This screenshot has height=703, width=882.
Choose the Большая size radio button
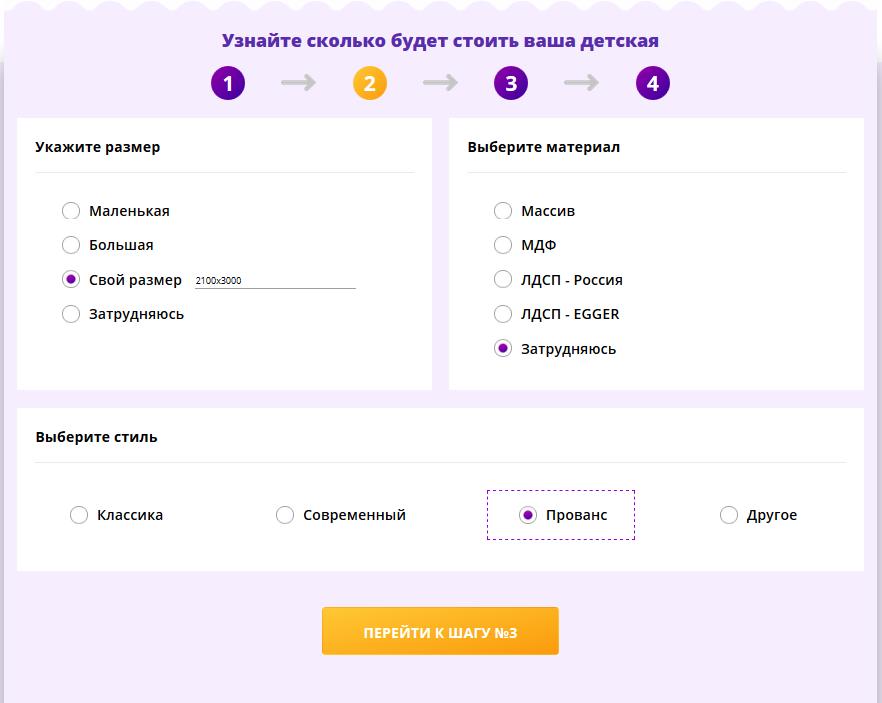pyautogui.click(x=71, y=245)
